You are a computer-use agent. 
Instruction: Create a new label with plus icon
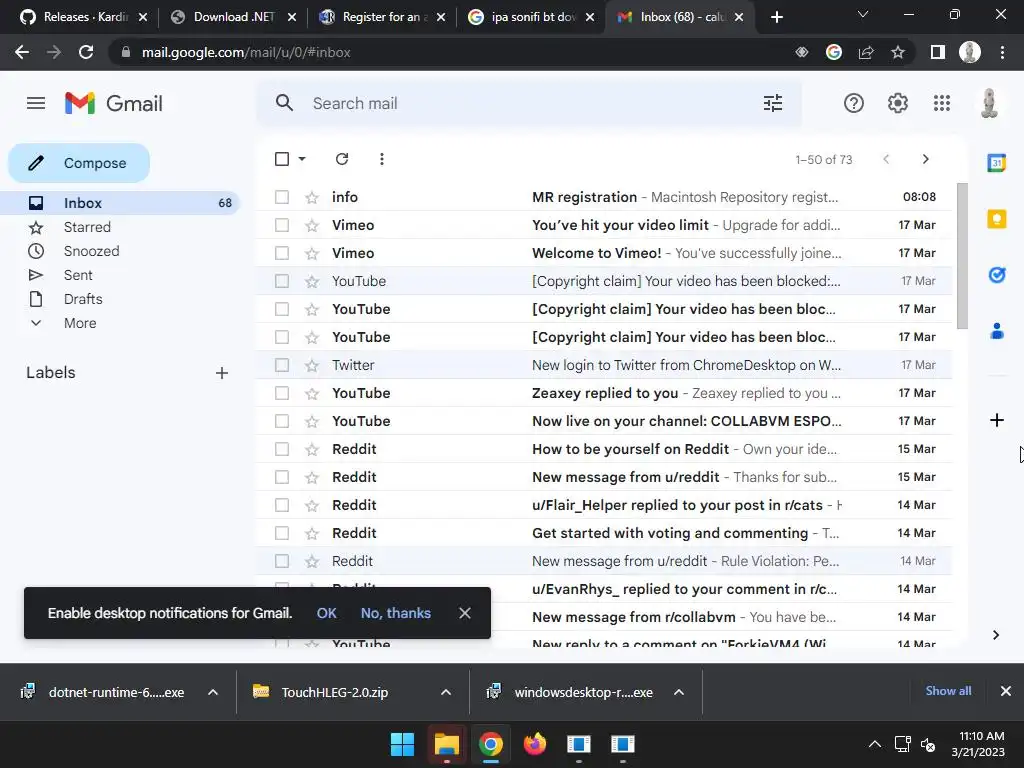[x=222, y=373]
